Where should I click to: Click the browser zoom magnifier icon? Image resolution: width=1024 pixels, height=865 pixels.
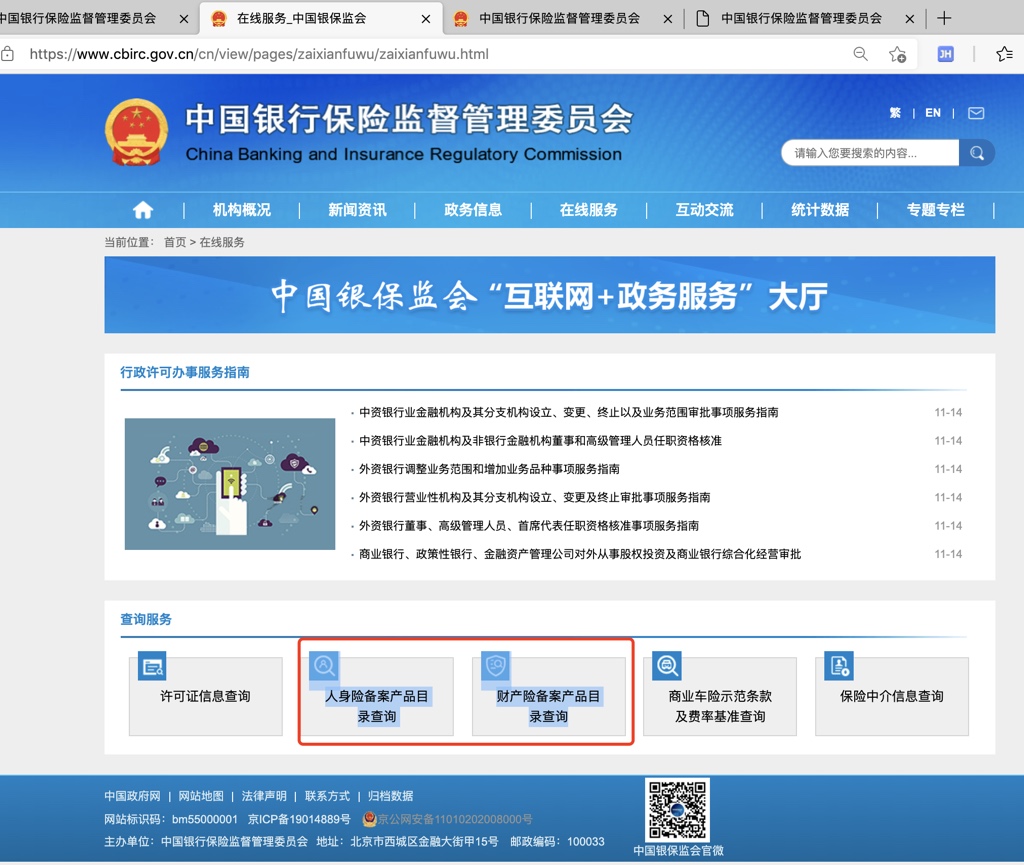coord(861,54)
